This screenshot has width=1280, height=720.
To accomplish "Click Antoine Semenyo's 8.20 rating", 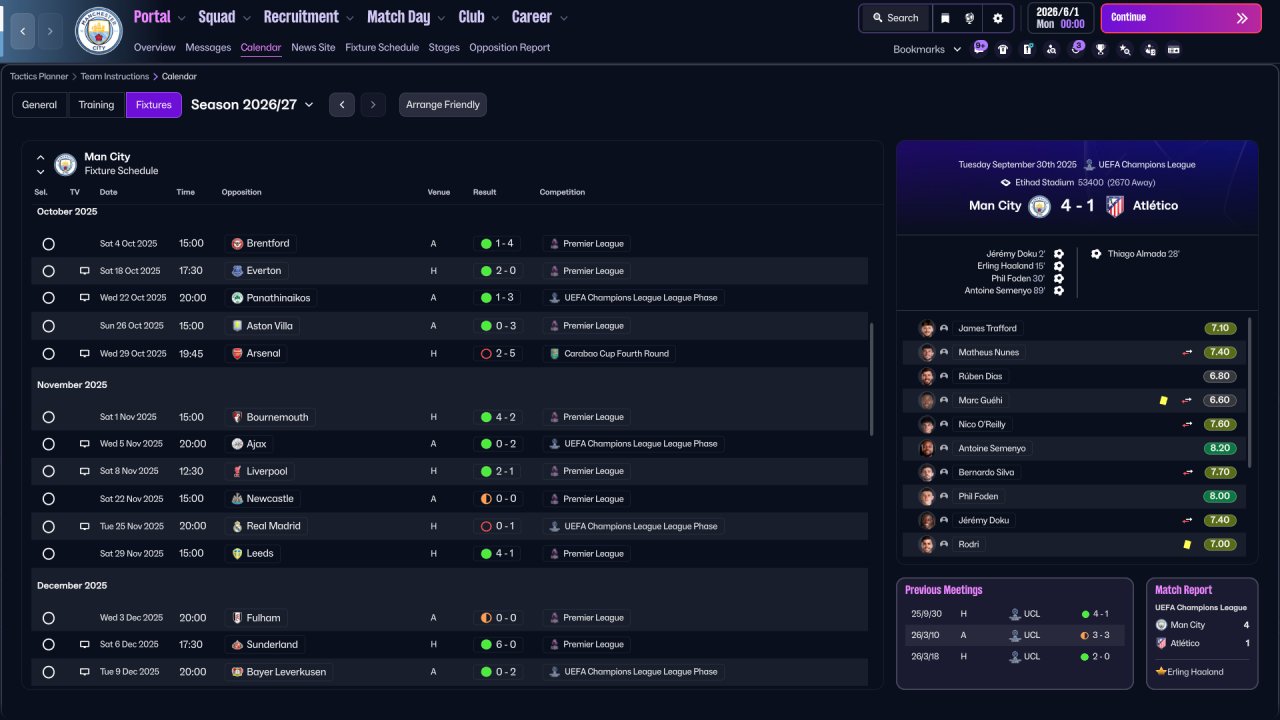I will tap(1220, 448).
